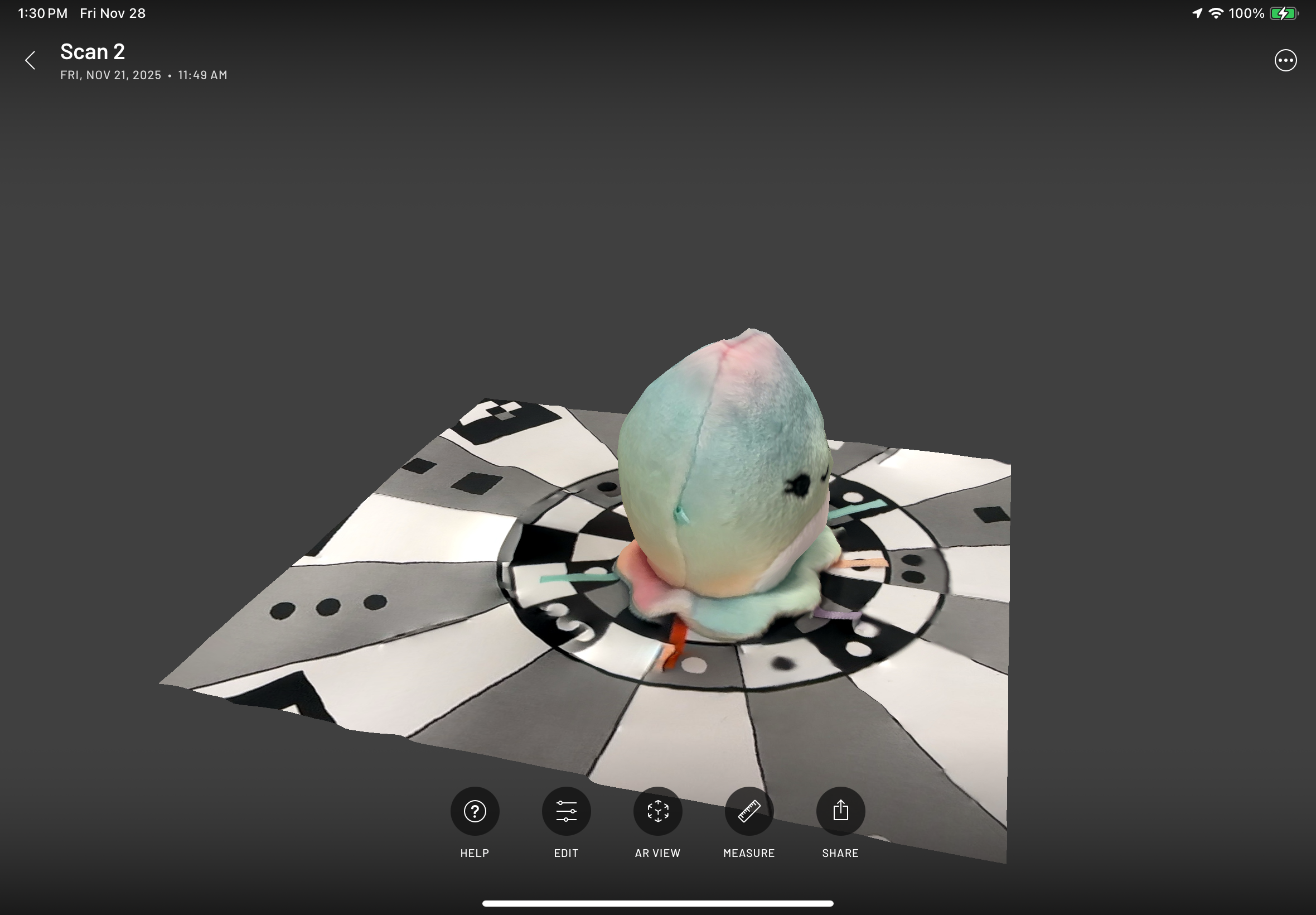
Task: Tap the 1:30 PM status clock
Action: point(43,13)
